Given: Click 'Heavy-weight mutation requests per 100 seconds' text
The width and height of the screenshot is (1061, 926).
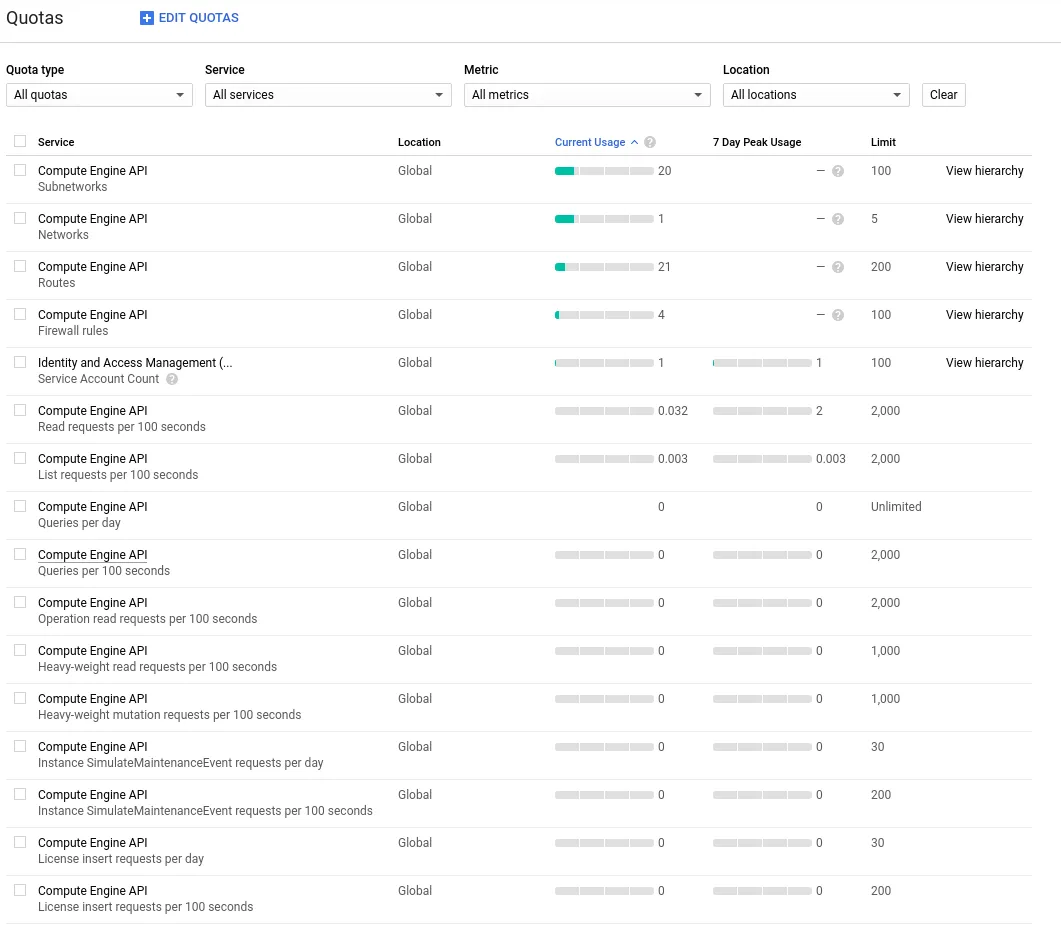Looking at the screenshot, I should 170,715.
